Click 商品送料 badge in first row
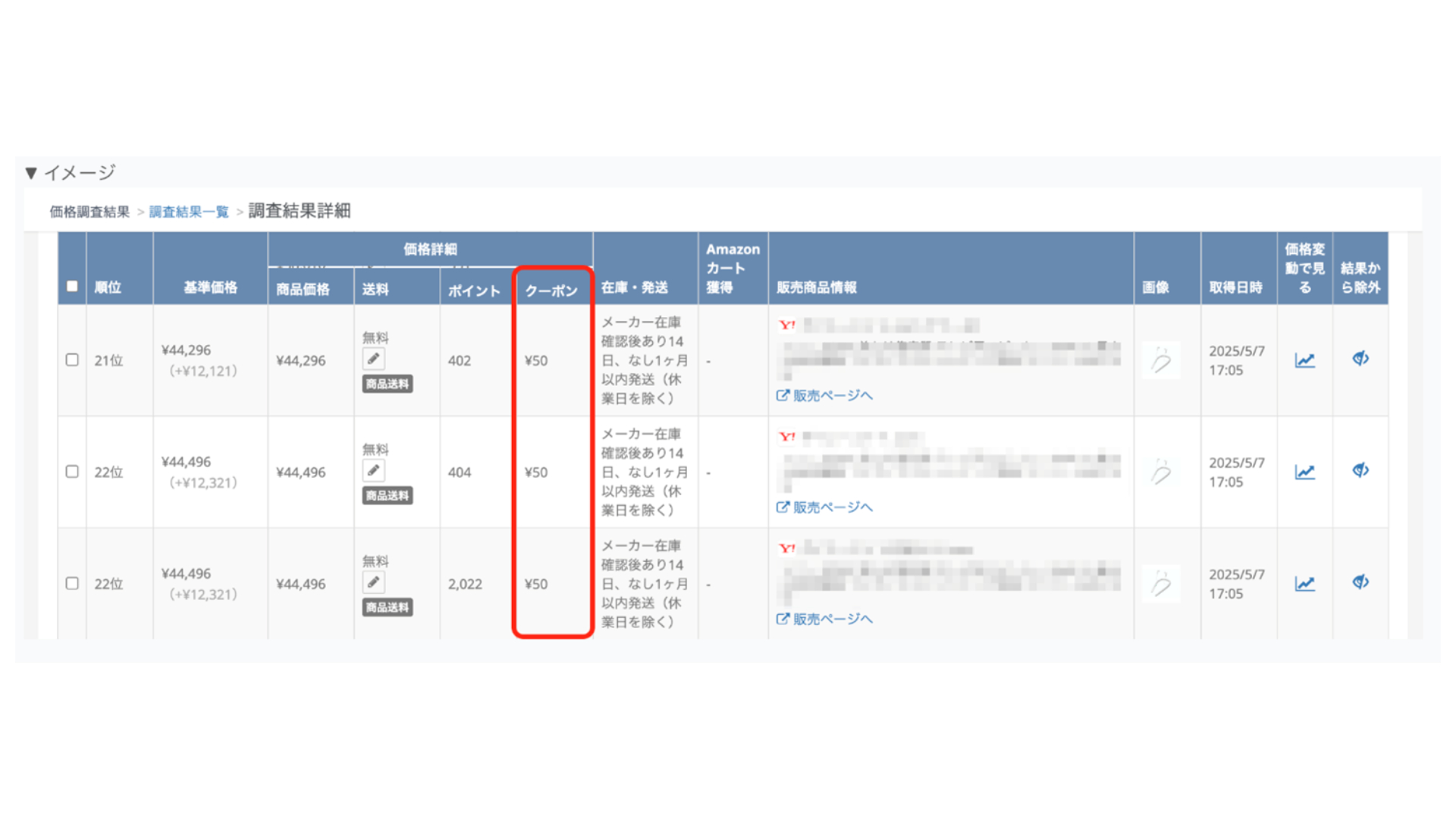 point(387,384)
